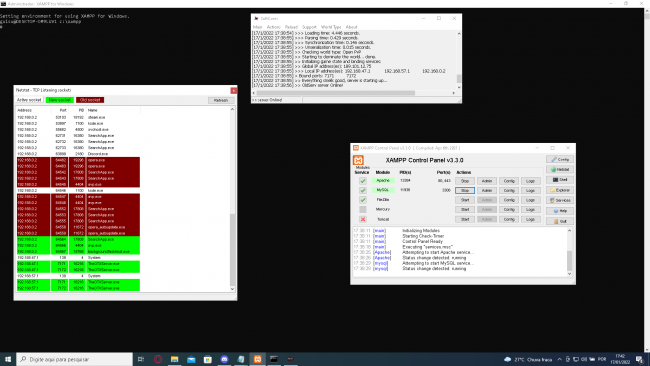Click New socket green legend in Netstat
Image resolution: width=650 pixels, height=366 pixels.
[59, 100]
